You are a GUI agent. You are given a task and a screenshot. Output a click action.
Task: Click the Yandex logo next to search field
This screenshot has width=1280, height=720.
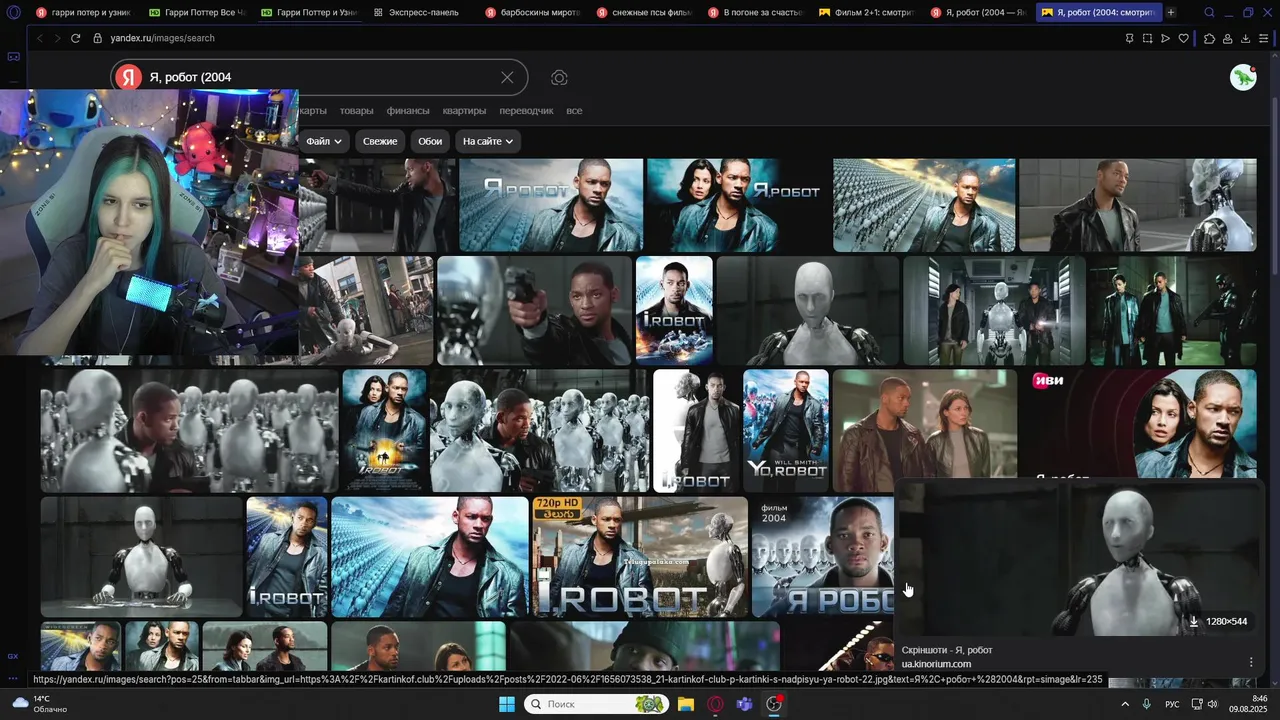(x=128, y=77)
